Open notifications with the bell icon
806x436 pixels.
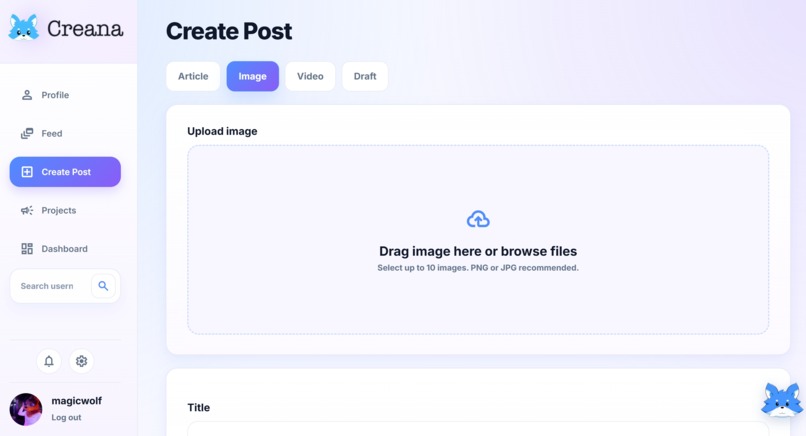pyautogui.click(x=49, y=361)
